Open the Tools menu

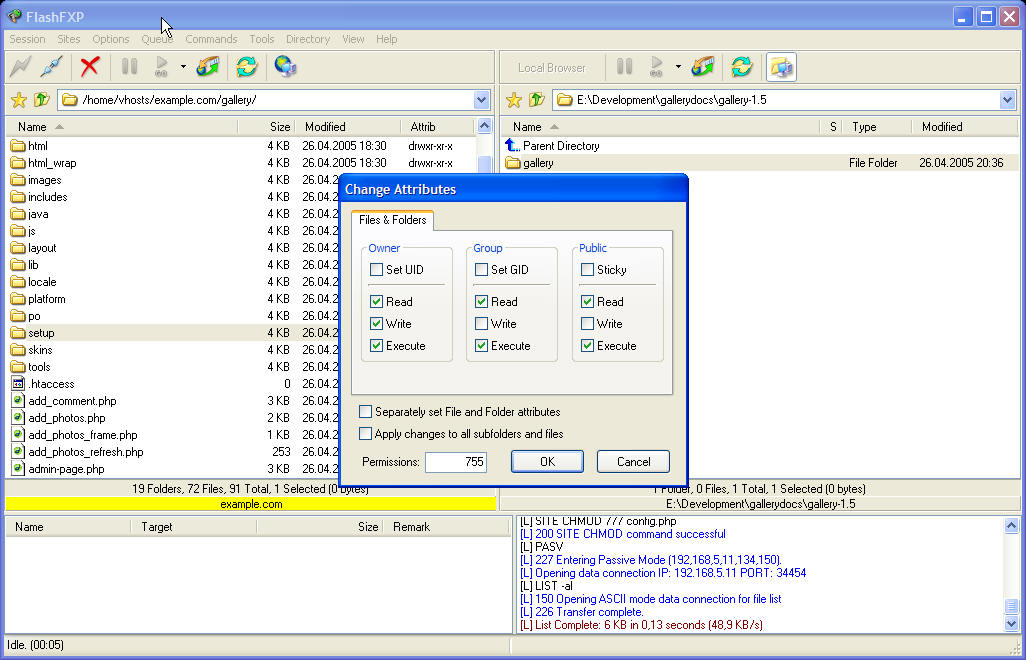click(262, 39)
